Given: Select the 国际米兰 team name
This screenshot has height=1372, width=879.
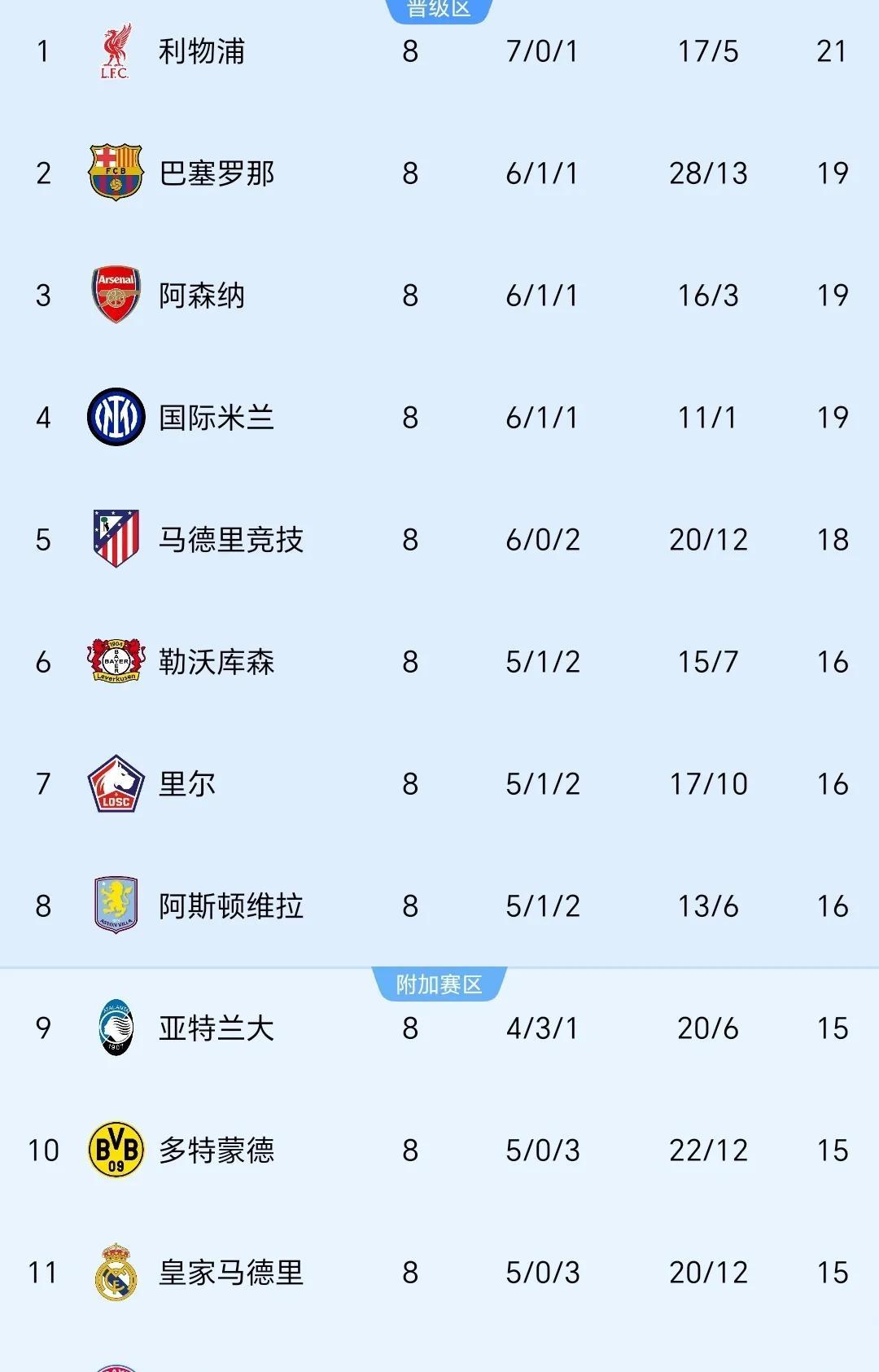Looking at the screenshot, I should (x=216, y=417).
